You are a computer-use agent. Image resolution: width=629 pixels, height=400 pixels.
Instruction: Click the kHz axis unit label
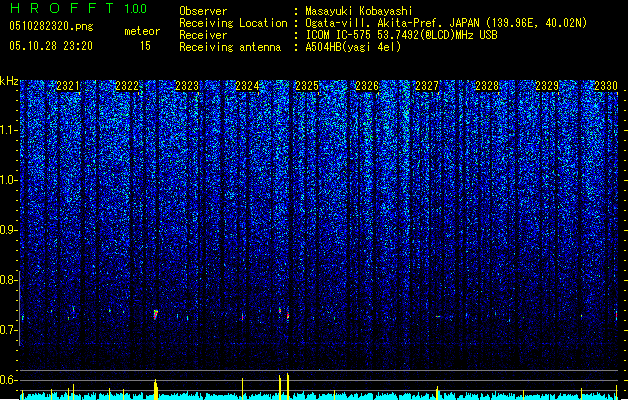pos(9,81)
